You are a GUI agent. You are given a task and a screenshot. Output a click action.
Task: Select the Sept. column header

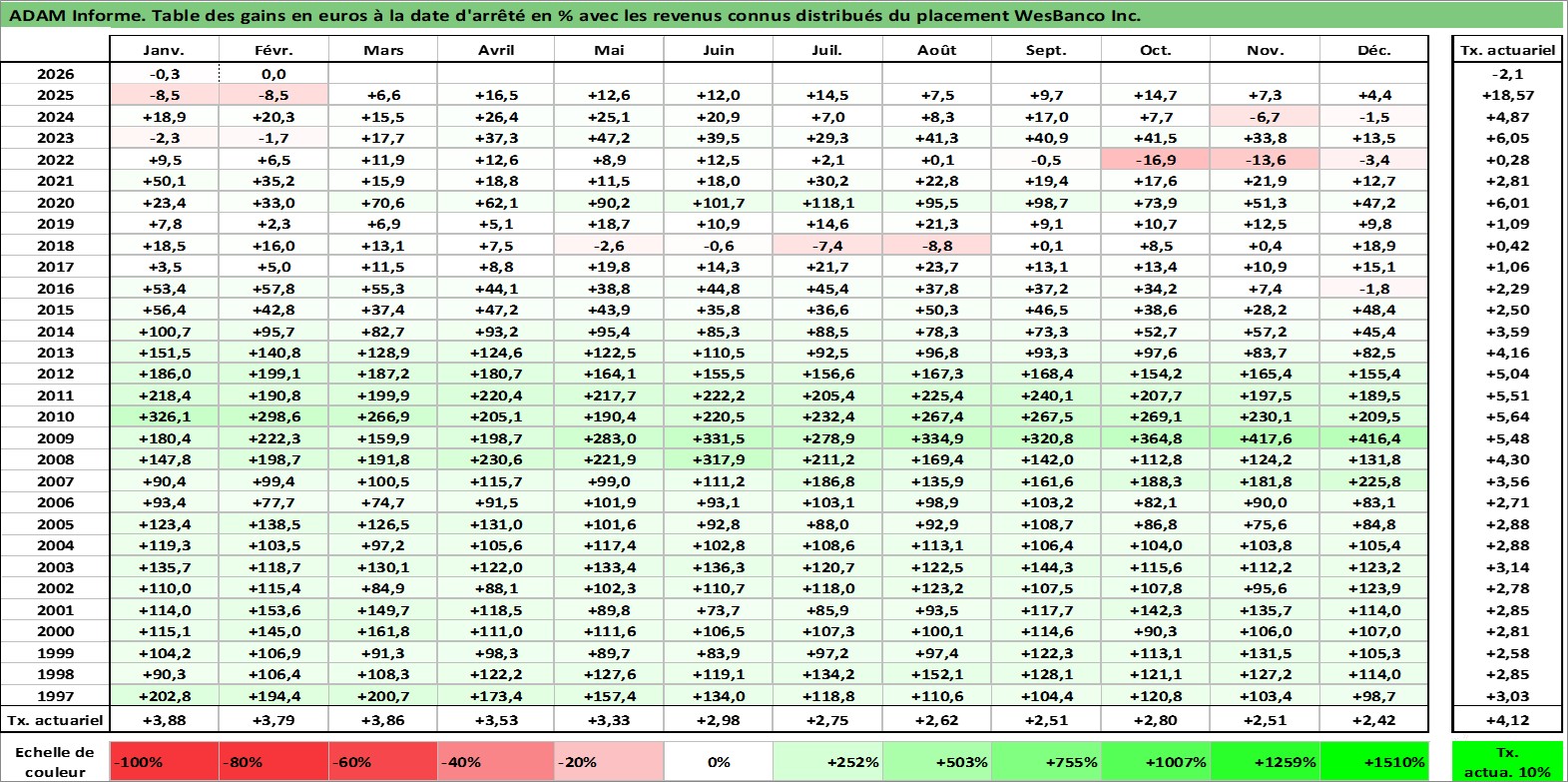point(1046,50)
